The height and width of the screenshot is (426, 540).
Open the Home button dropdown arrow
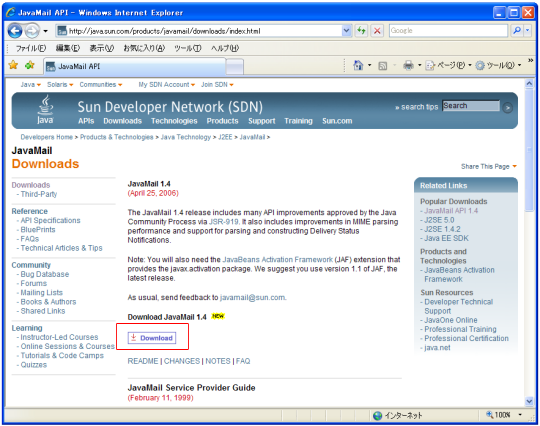(x=370, y=65)
